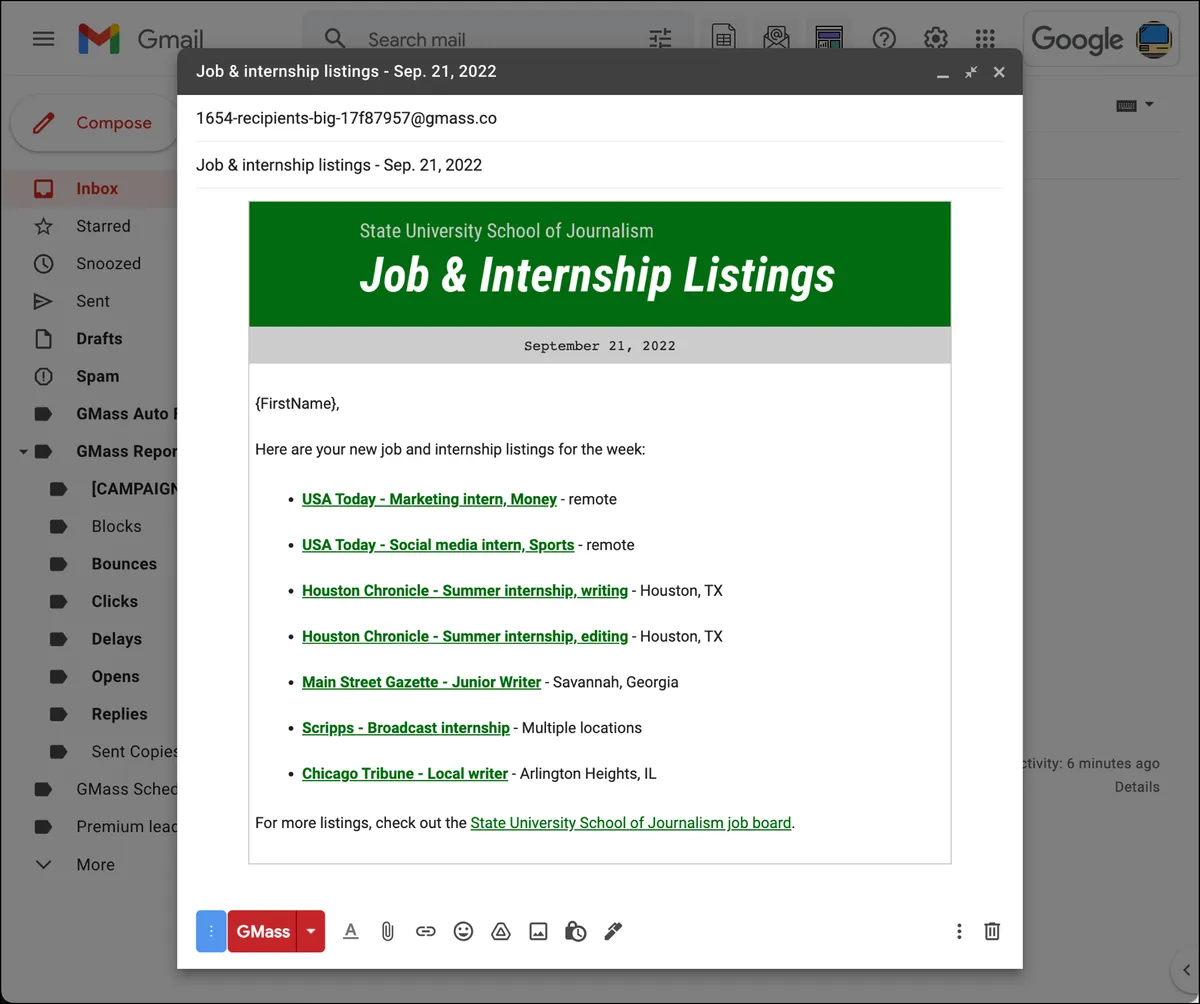The height and width of the screenshot is (1004, 1200).
Task: Open formatting options icon in compose
Action: (x=350, y=931)
